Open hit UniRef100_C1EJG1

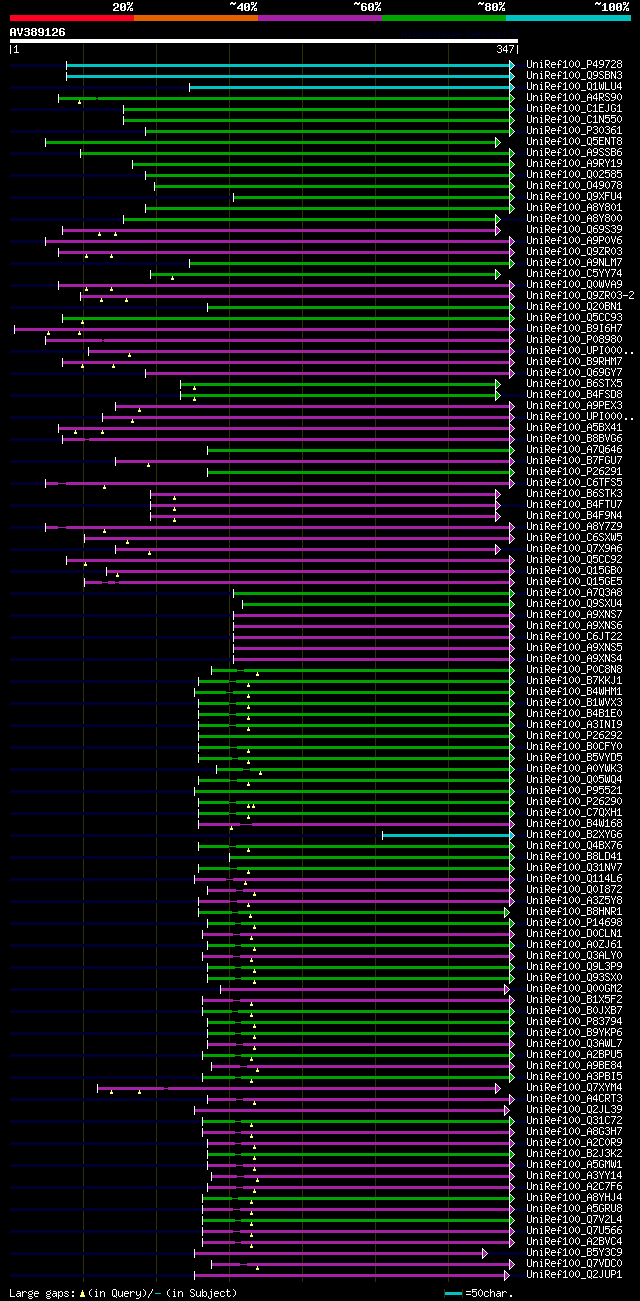(x=574, y=109)
